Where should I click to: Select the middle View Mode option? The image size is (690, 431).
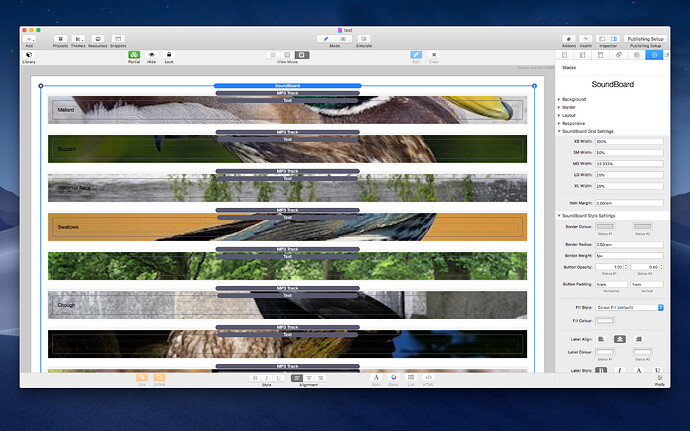click(x=287, y=55)
